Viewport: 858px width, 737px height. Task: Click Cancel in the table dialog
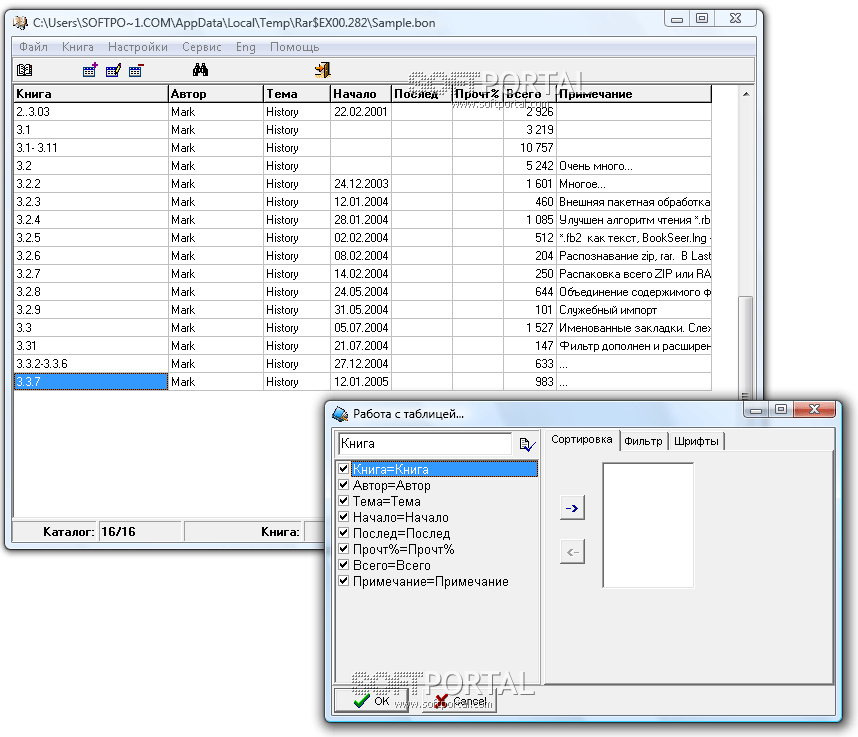462,701
